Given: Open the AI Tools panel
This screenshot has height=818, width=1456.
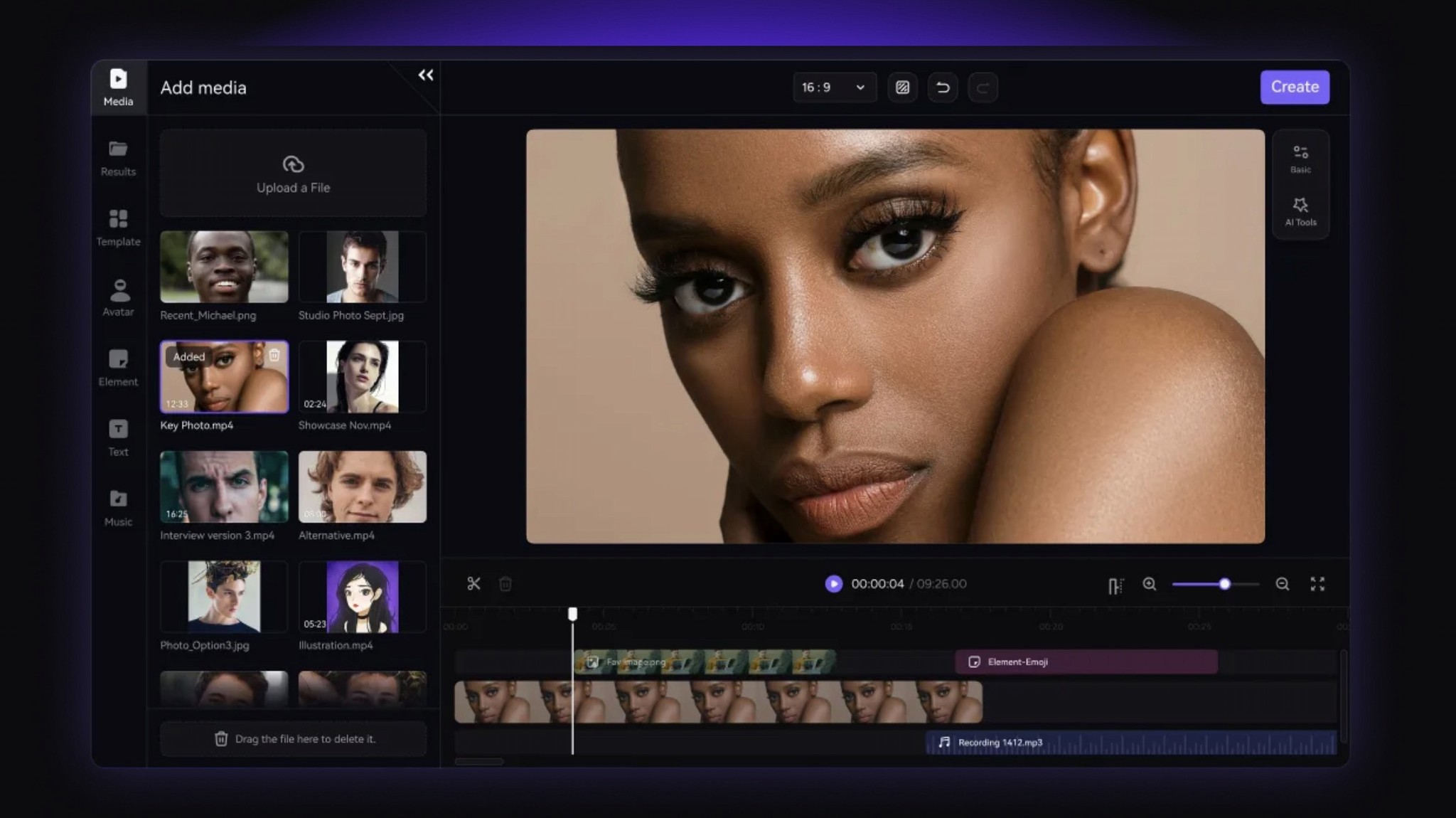Looking at the screenshot, I should tap(1300, 212).
